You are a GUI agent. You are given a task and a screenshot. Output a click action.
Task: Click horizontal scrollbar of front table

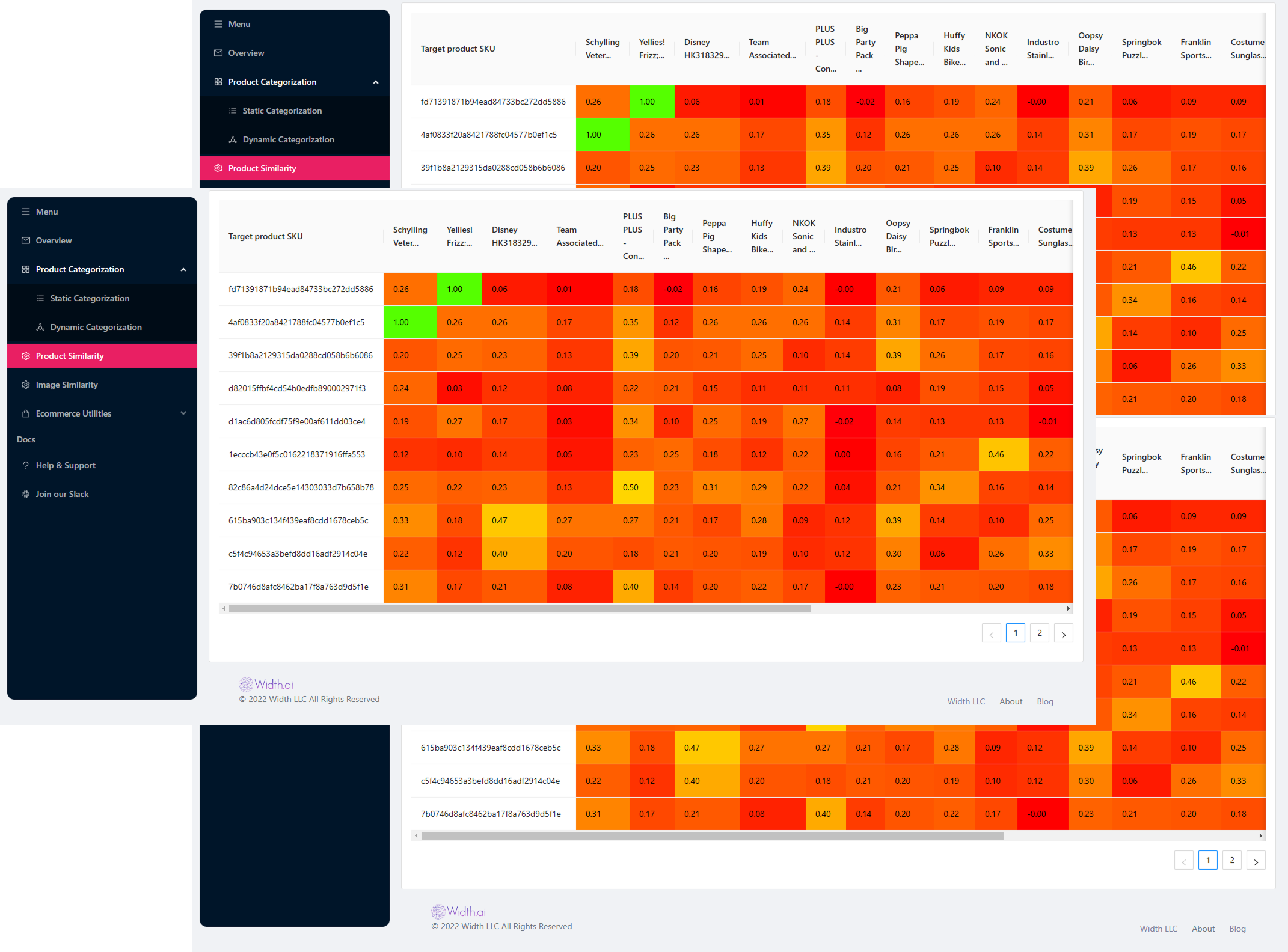coord(520,608)
